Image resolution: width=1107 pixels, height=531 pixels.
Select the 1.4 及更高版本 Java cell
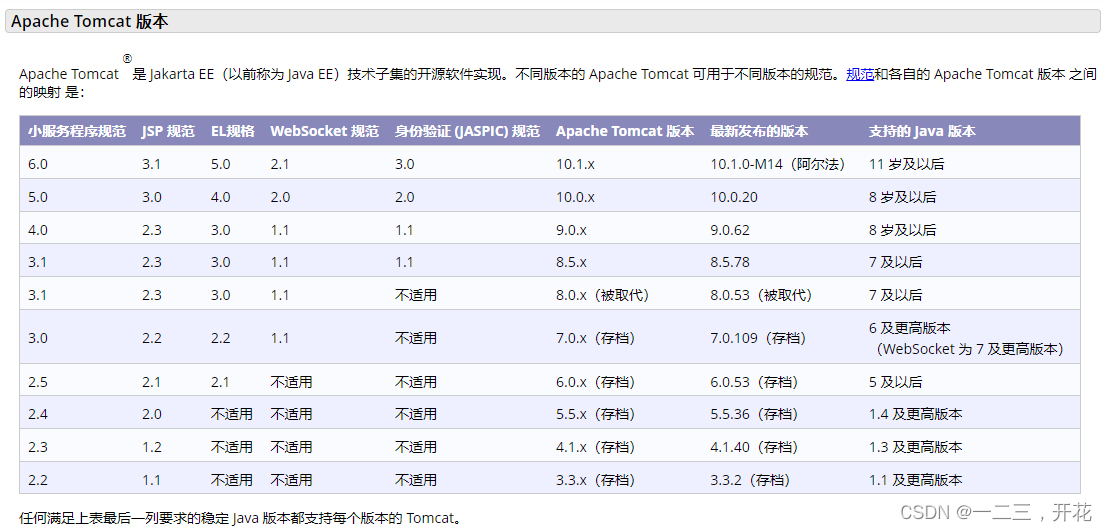pos(915,414)
